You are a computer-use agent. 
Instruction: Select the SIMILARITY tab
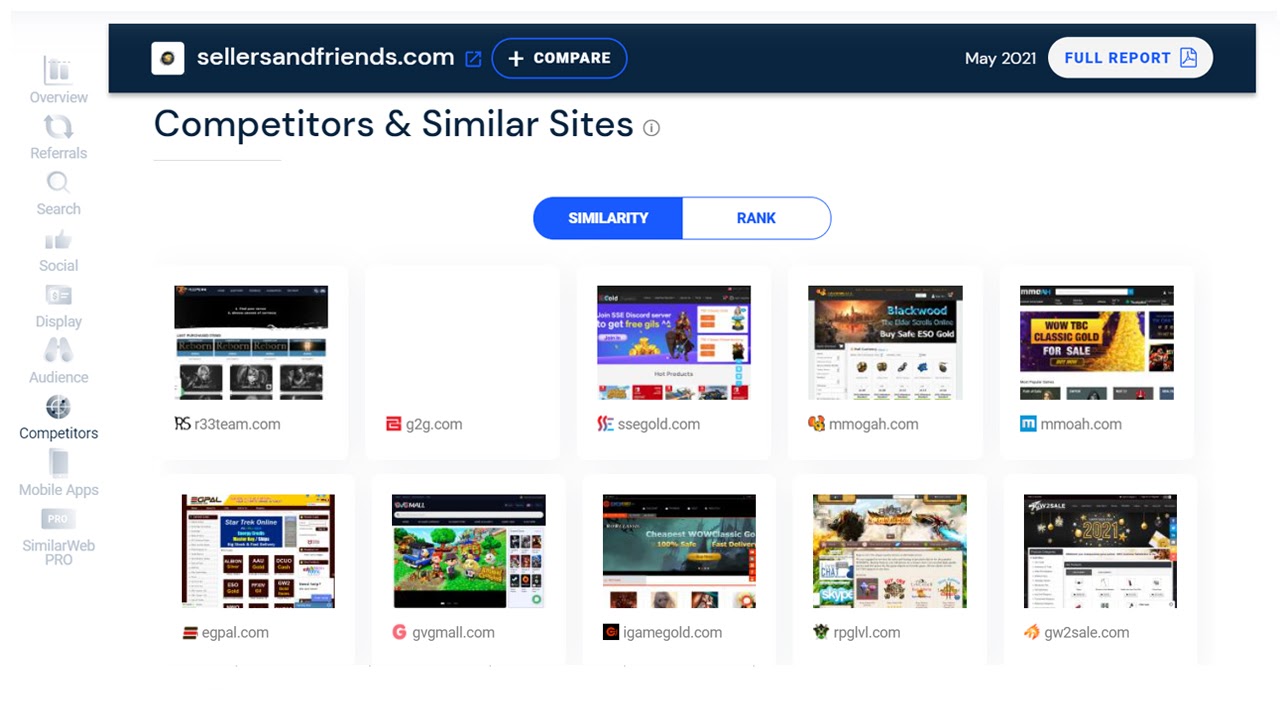point(607,218)
